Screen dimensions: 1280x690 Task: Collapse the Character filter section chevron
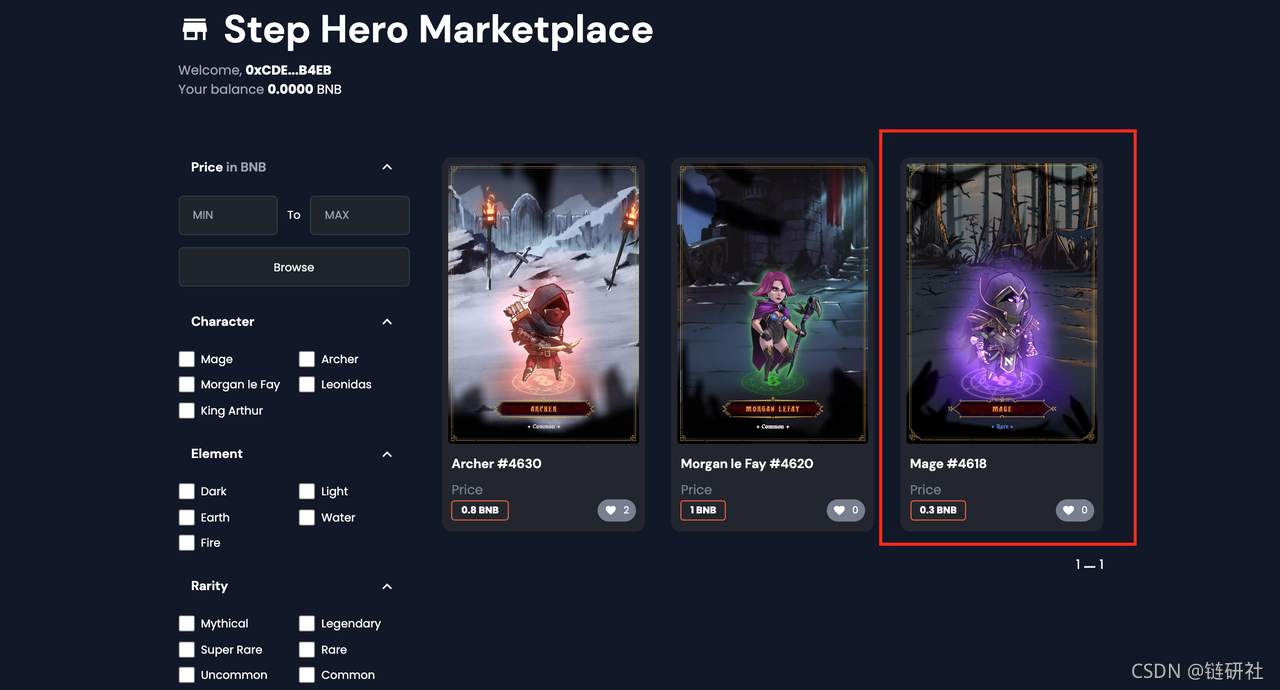click(x=387, y=322)
